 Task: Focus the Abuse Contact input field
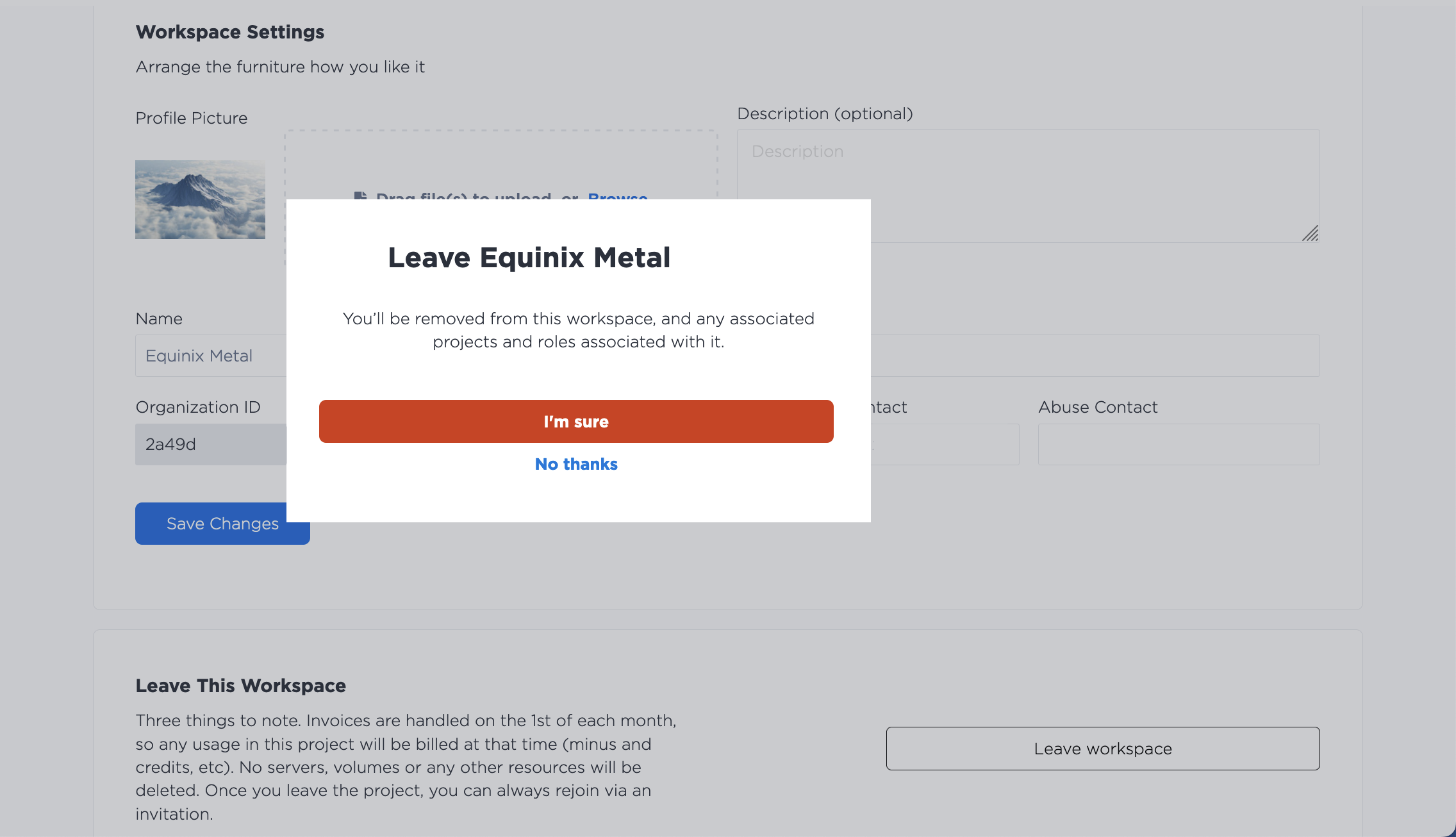click(1179, 444)
